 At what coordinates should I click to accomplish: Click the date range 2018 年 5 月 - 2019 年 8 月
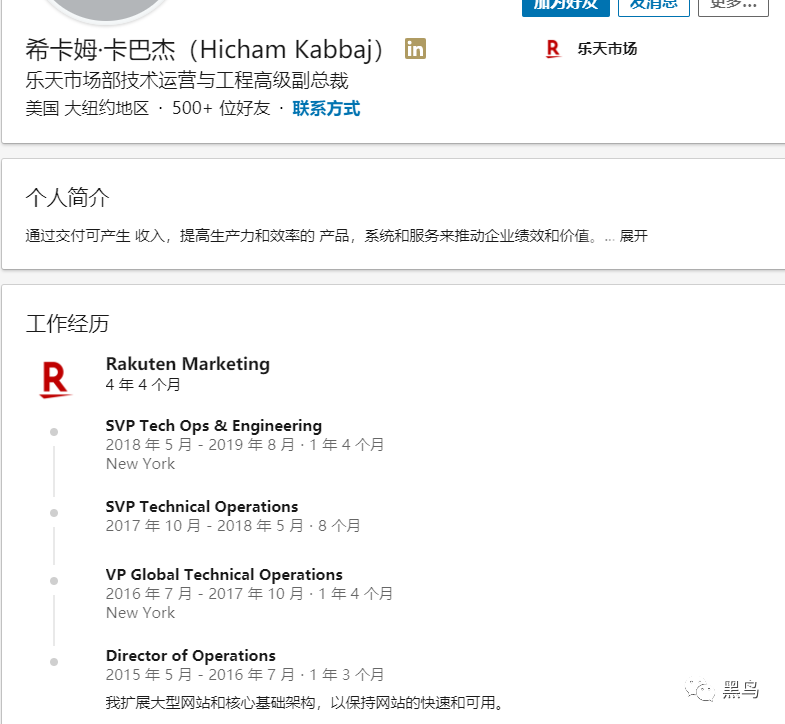(x=200, y=445)
